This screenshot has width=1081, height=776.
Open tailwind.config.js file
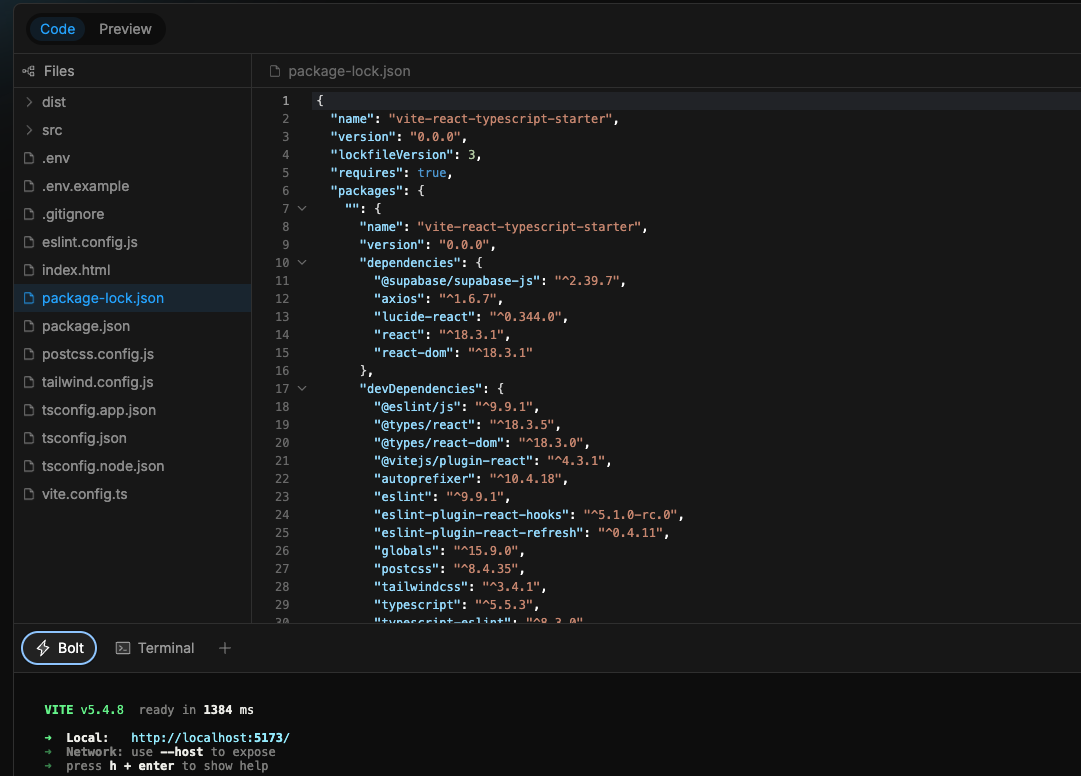tap(97, 382)
